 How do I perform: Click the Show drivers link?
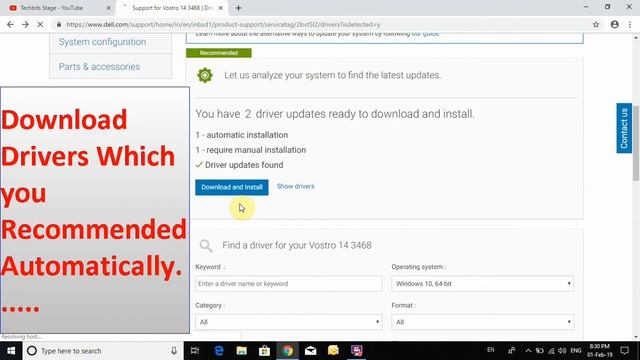(x=296, y=186)
